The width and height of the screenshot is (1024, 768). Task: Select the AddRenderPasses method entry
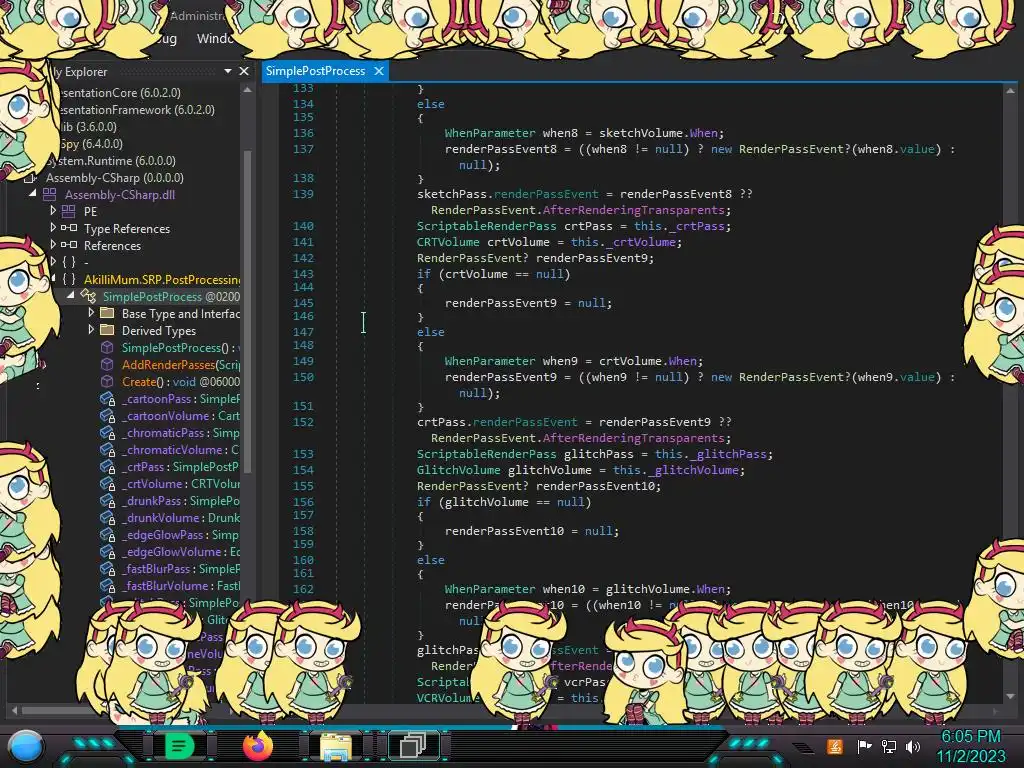tap(180, 364)
